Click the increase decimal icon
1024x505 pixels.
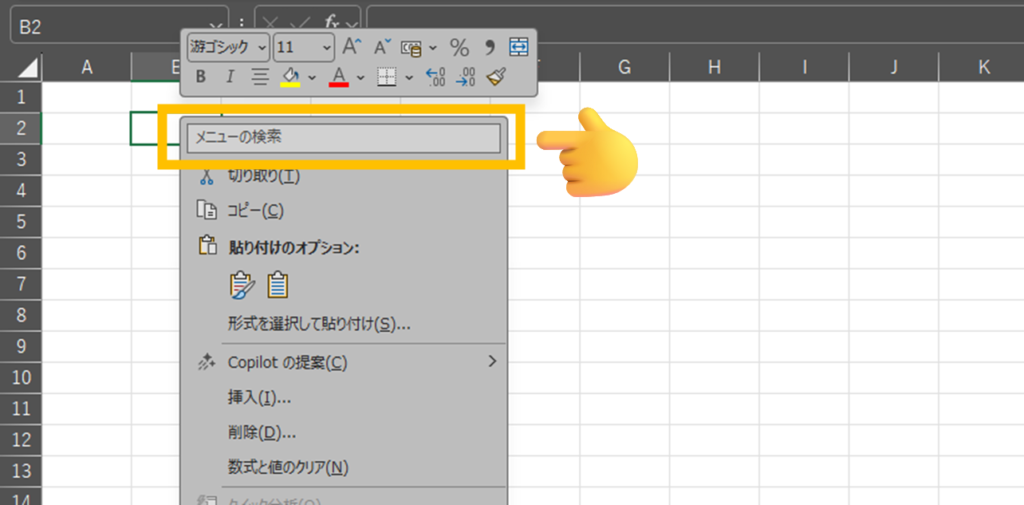(436, 77)
